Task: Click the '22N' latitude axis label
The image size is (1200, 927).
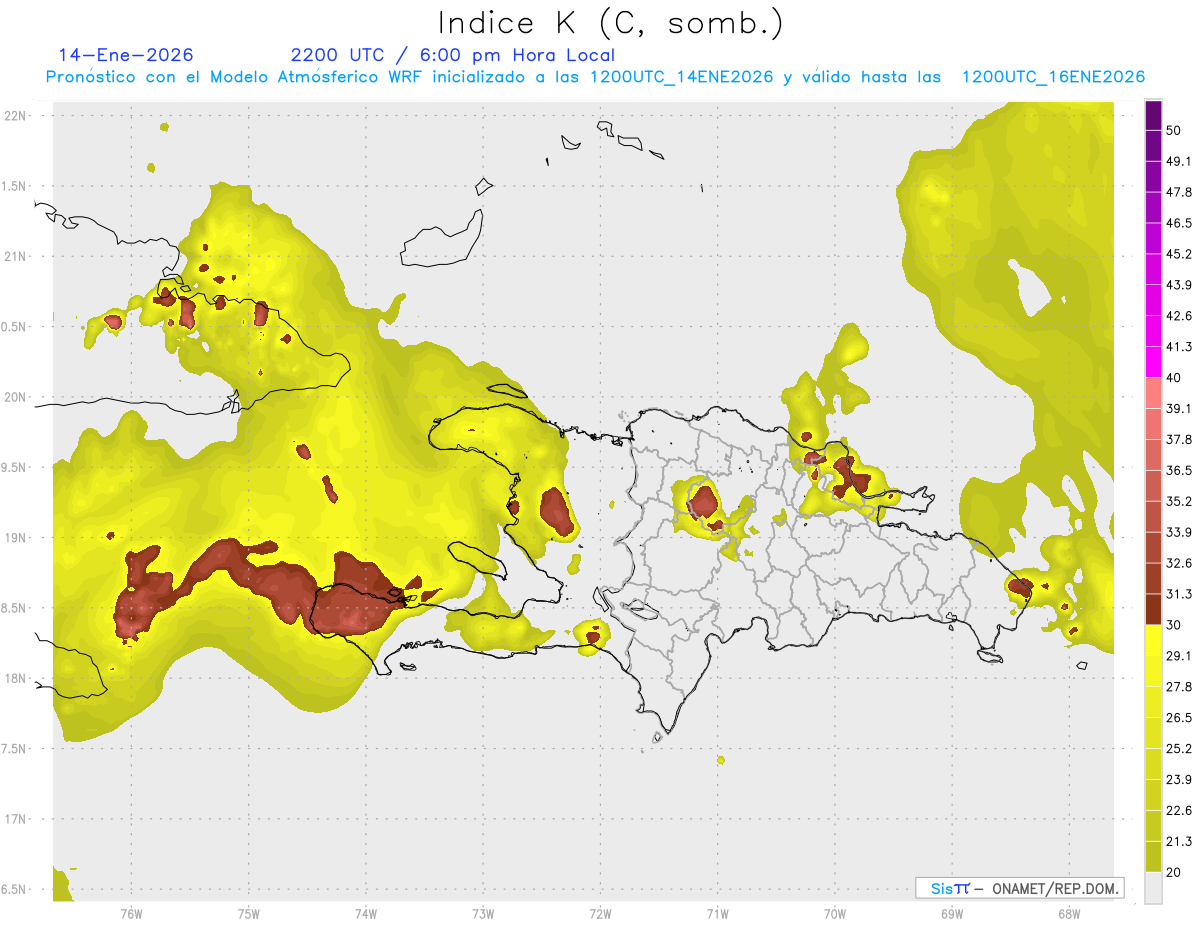Action: coord(17,116)
